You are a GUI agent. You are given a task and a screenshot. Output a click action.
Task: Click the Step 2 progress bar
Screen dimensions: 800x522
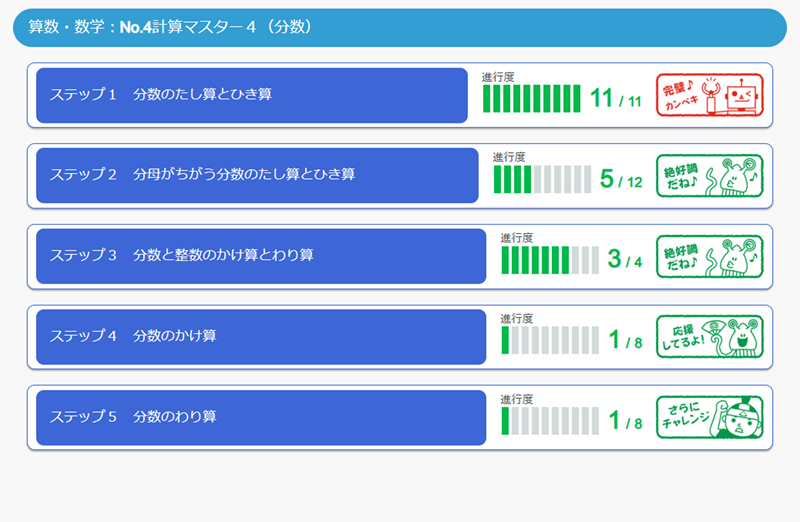point(542,179)
